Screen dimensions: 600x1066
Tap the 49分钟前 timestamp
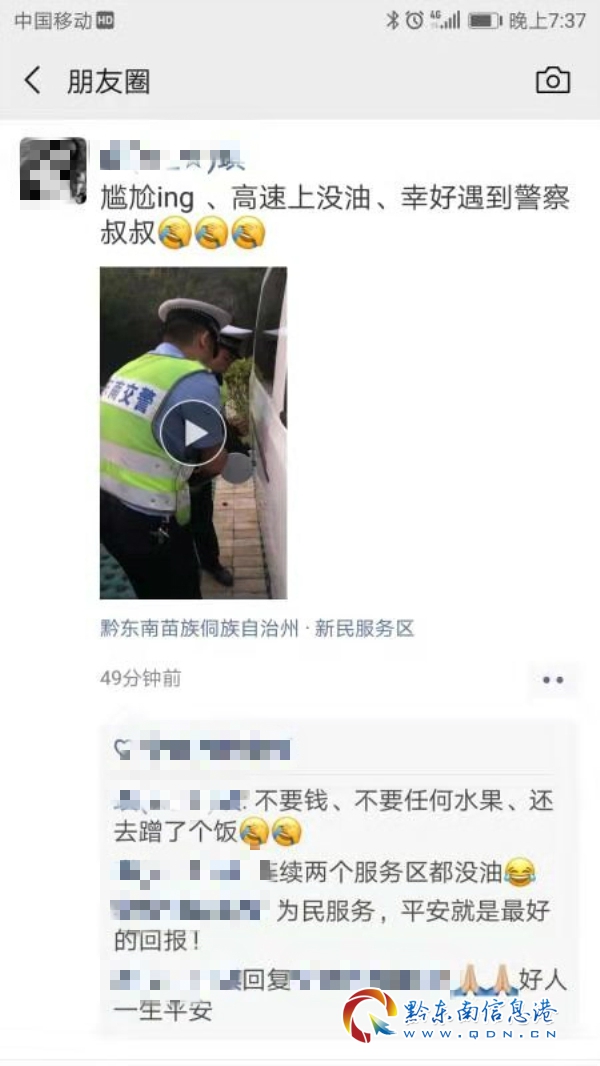click(141, 678)
